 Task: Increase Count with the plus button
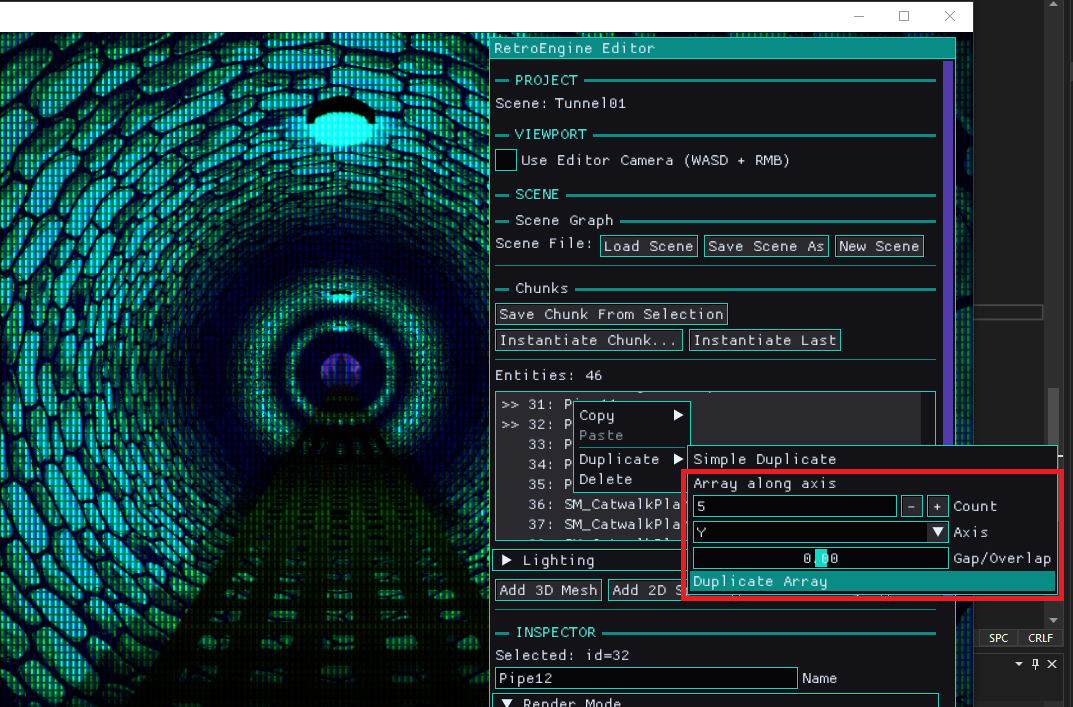pos(938,507)
